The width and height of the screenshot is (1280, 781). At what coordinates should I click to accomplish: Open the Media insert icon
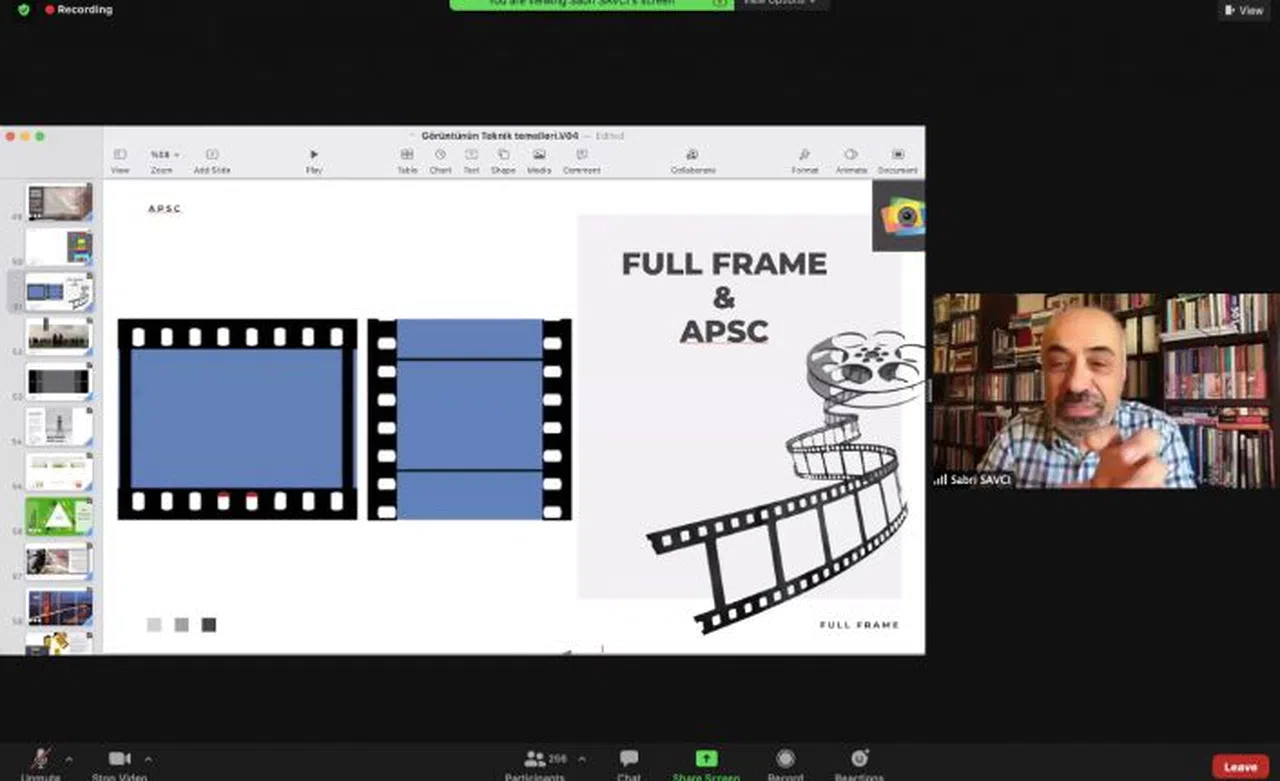(539, 156)
